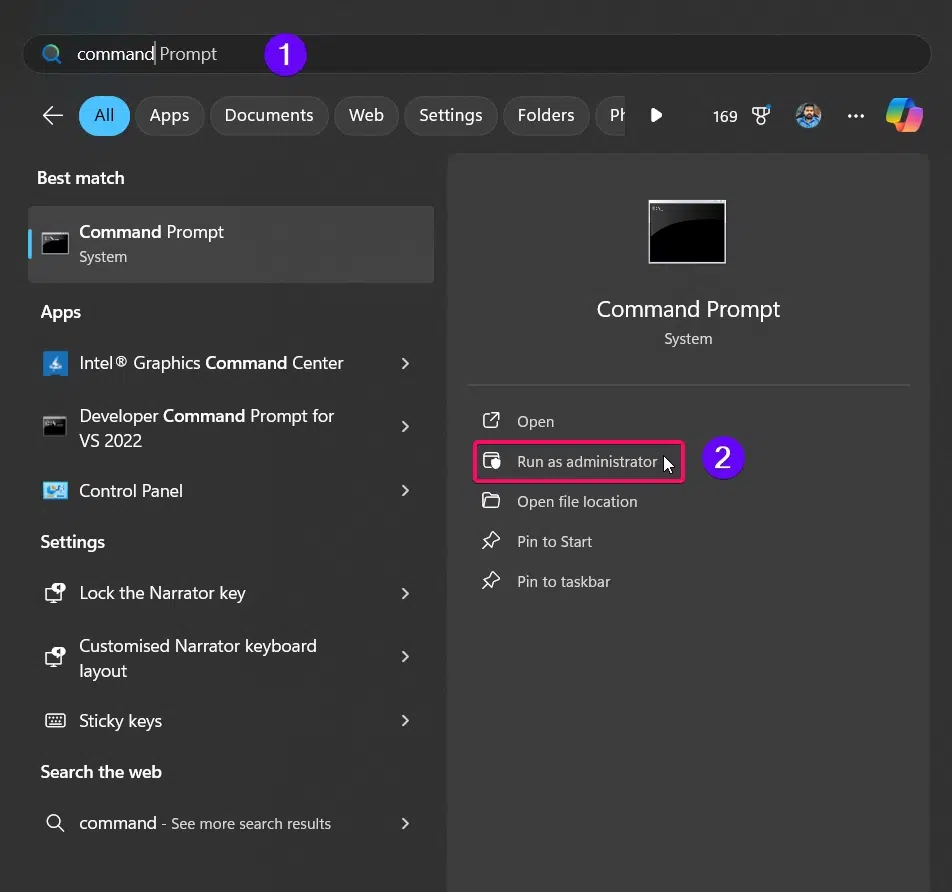Image resolution: width=952 pixels, height=892 pixels.
Task: Expand options for Intel Graphics Command Center
Action: (x=406, y=363)
